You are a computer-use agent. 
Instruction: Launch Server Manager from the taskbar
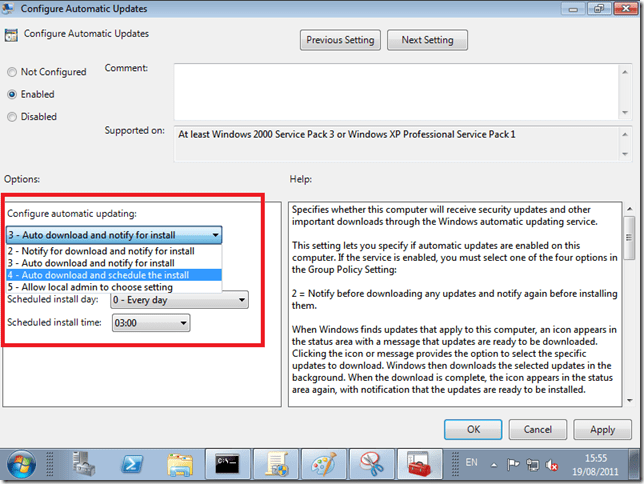[83, 463]
